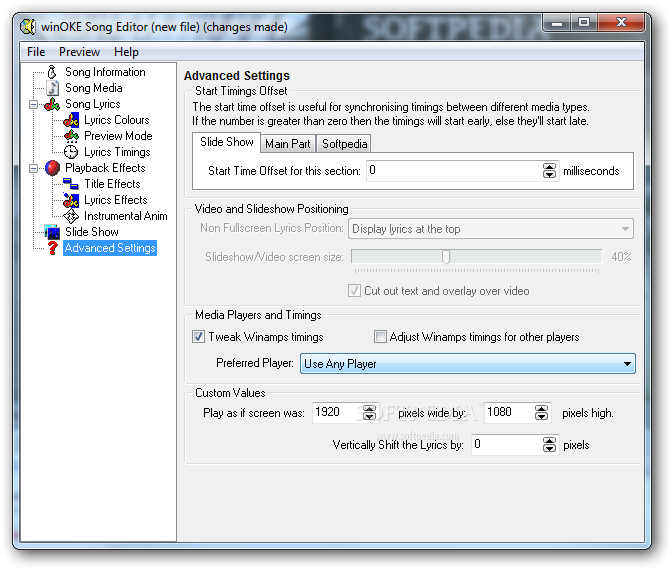Select Playback Effects node

[105, 168]
